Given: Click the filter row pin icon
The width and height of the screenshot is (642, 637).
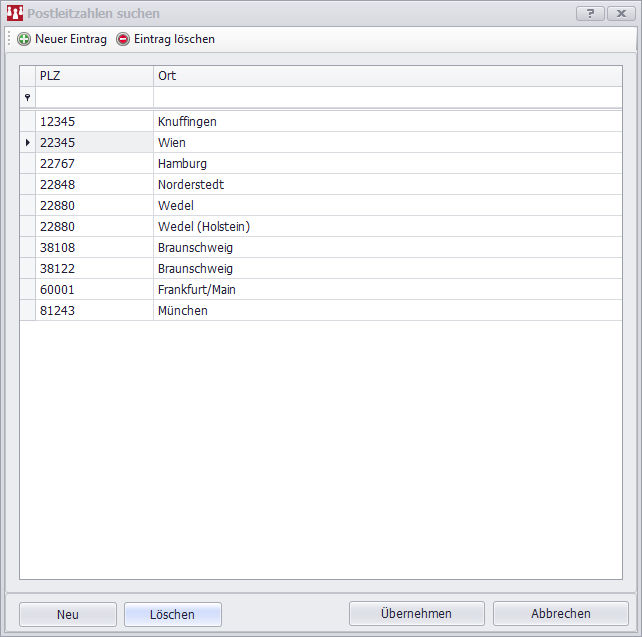Looking at the screenshot, I should point(27,97).
